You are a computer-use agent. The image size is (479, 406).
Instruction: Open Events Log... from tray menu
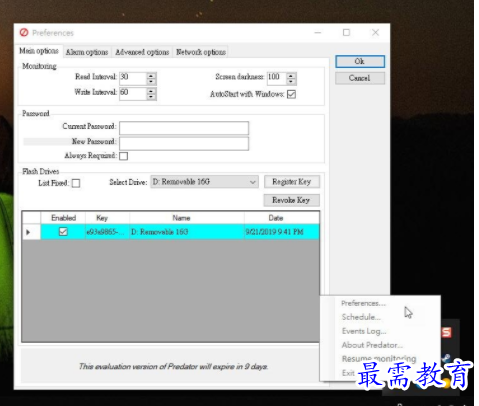364,331
